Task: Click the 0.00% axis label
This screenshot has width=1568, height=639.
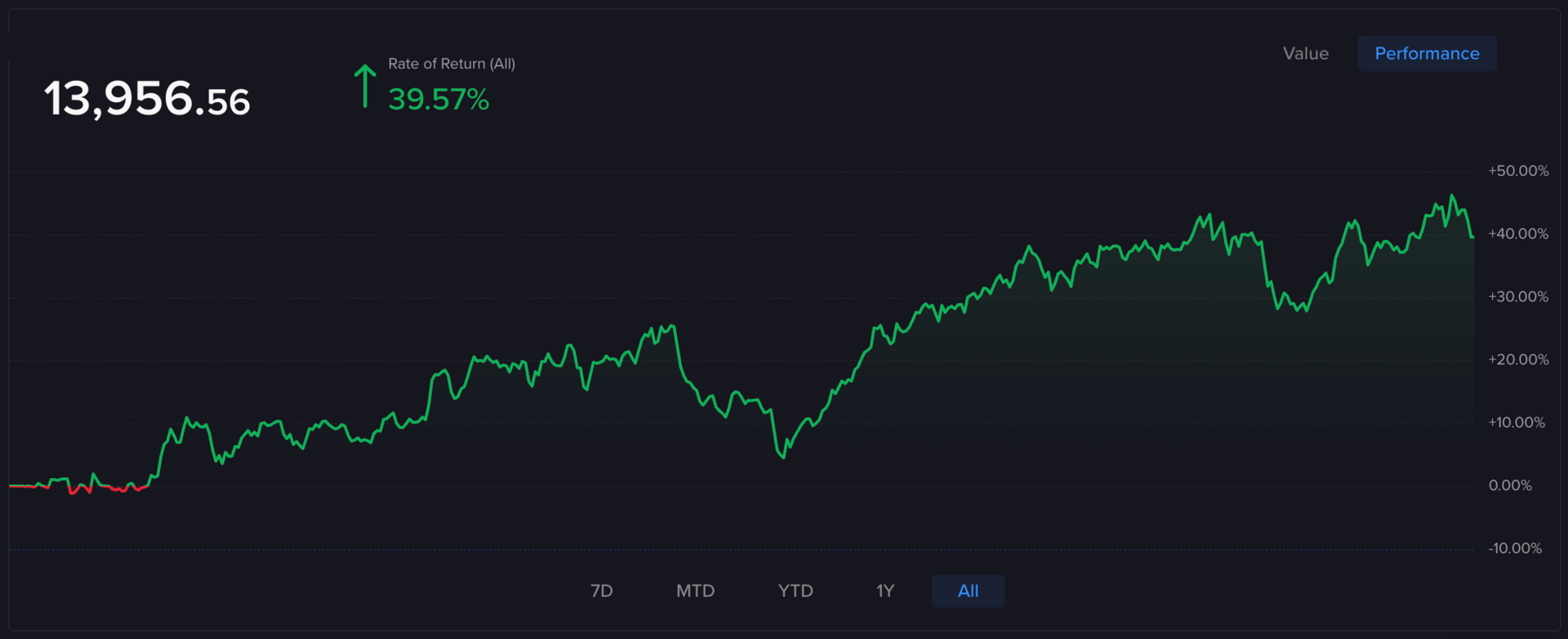Action: click(1510, 485)
